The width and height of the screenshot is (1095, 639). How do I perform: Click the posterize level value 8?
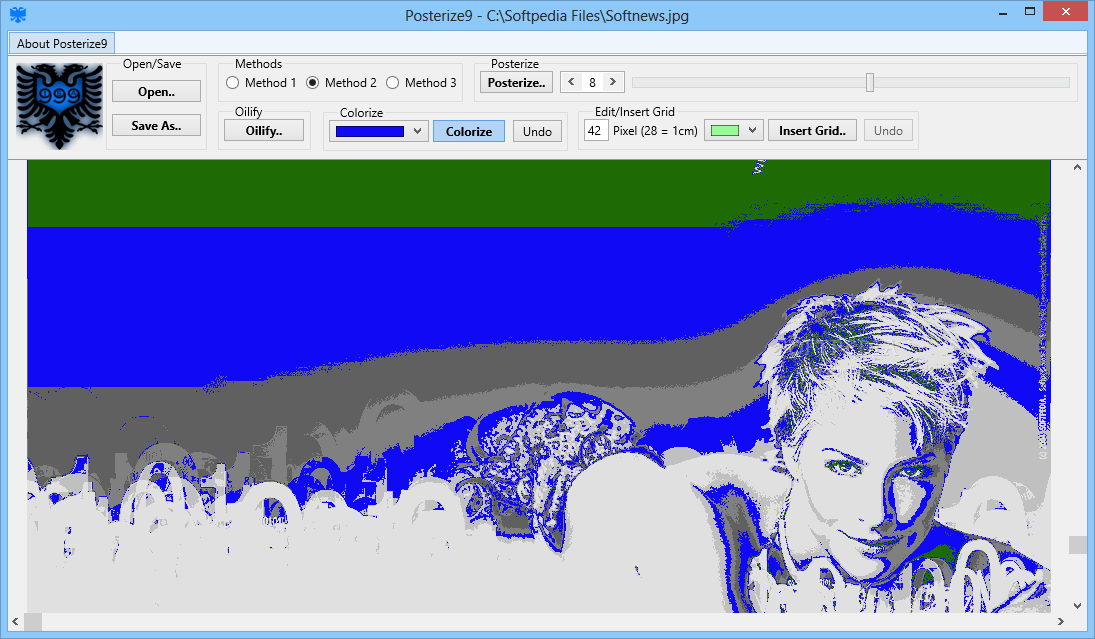(592, 82)
